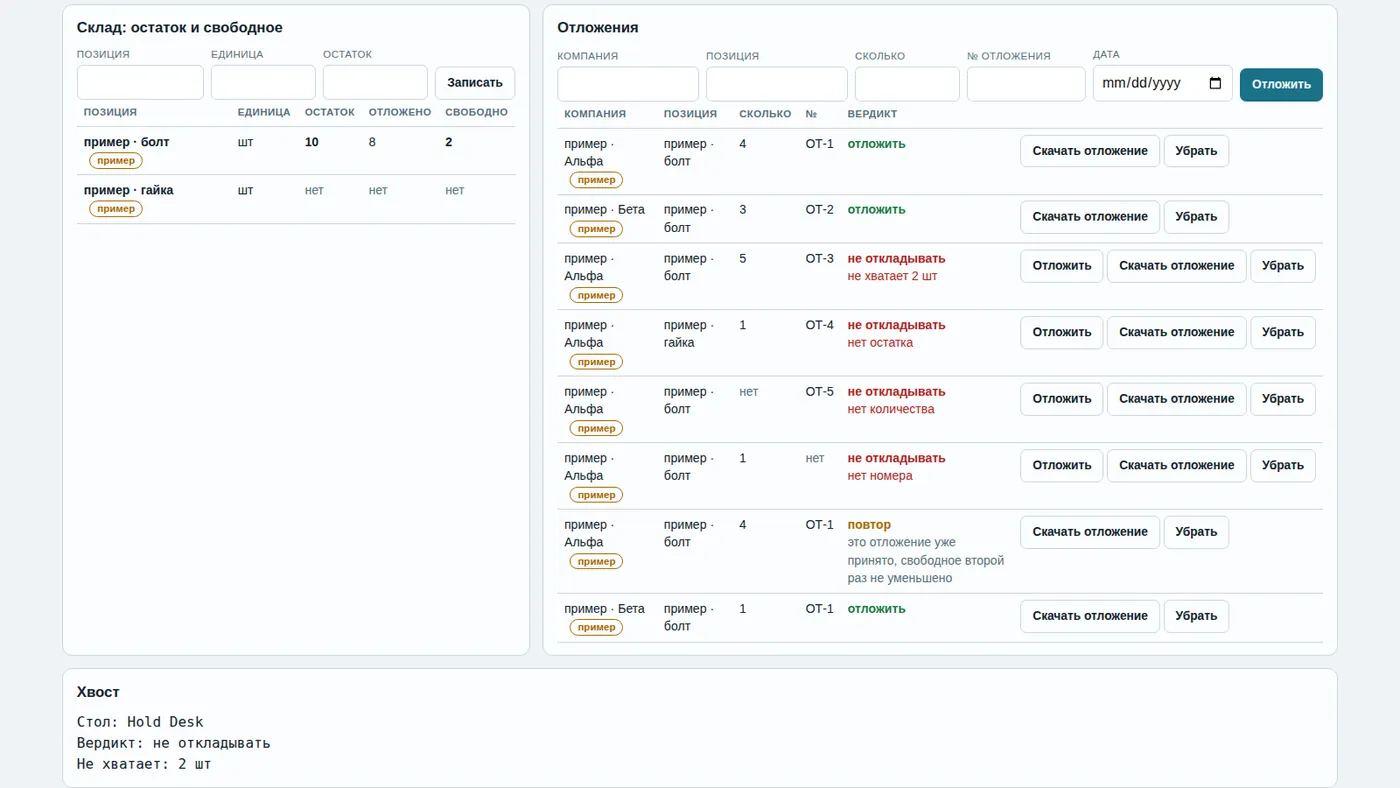Image resolution: width=1400 pixels, height=788 pixels.
Task: Click Отложить in the row without a number
Action: pyautogui.click(x=1062, y=466)
